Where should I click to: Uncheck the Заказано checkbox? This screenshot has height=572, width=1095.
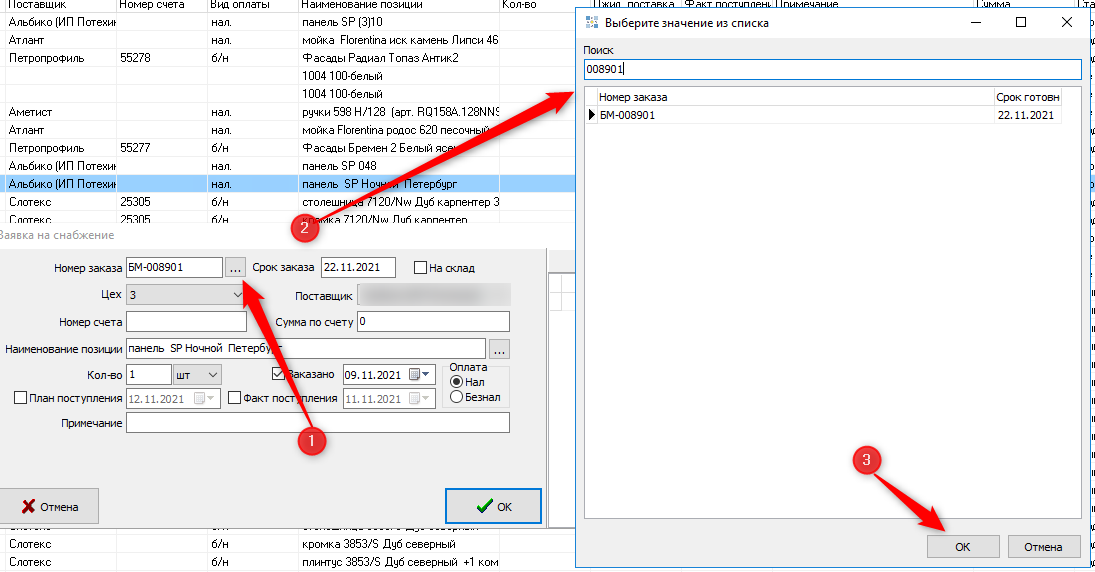pyautogui.click(x=279, y=375)
